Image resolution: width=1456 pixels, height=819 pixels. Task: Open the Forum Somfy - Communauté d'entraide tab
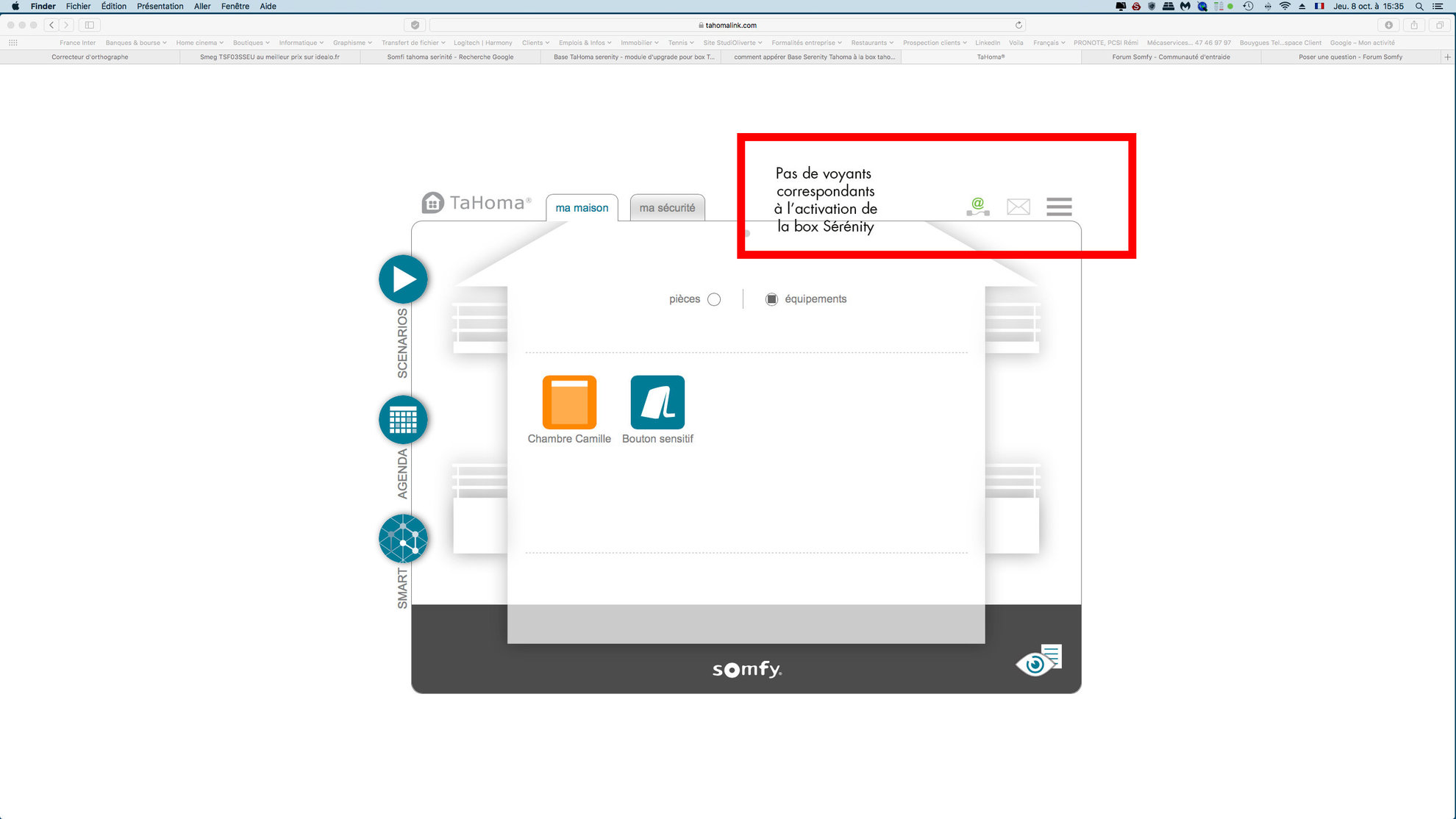pos(1171,57)
